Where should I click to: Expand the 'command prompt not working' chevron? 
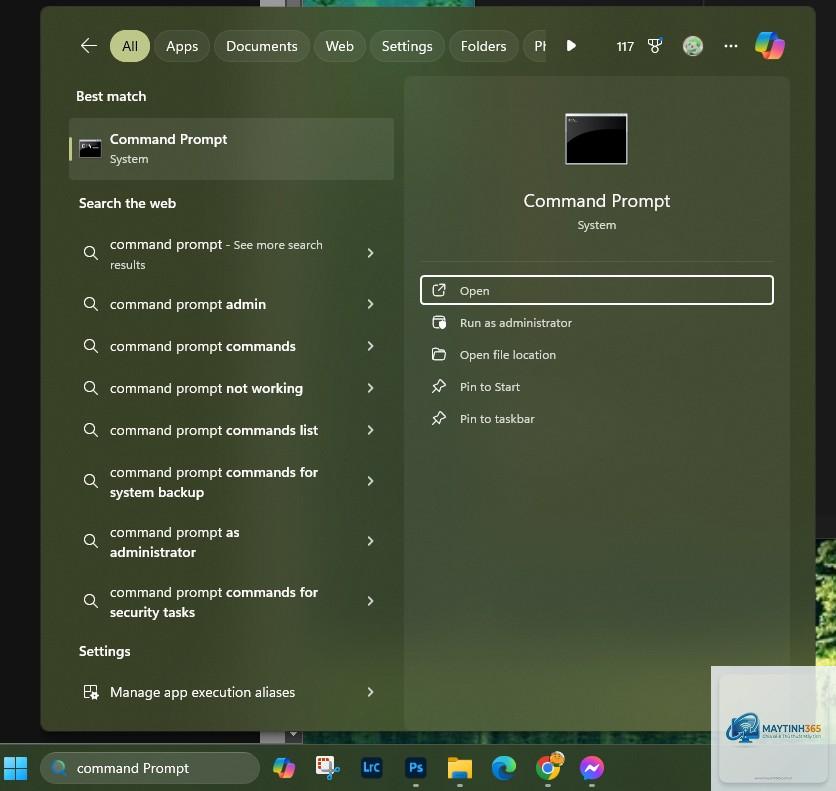point(371,388)
